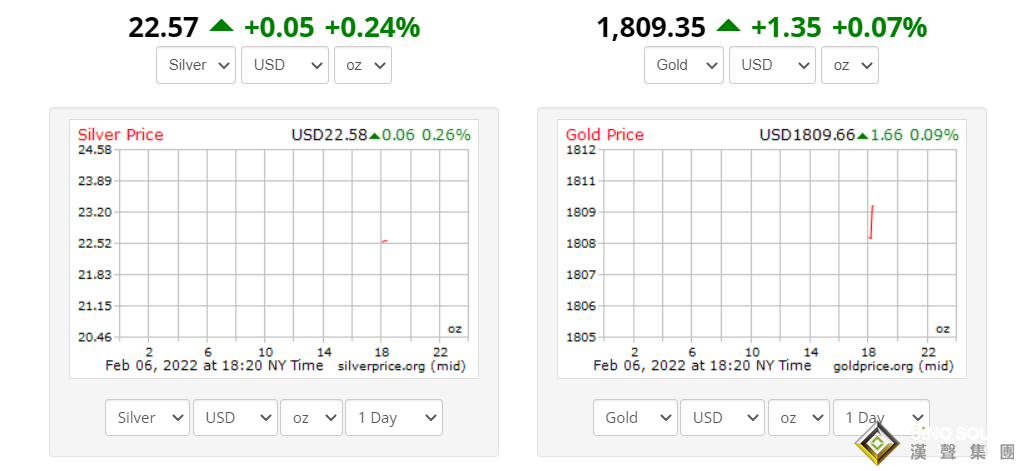Open the USD dropdown below the gold chart
This screenshot has width=1019, height=471.
pyautogui.click(x=723, y=418)
